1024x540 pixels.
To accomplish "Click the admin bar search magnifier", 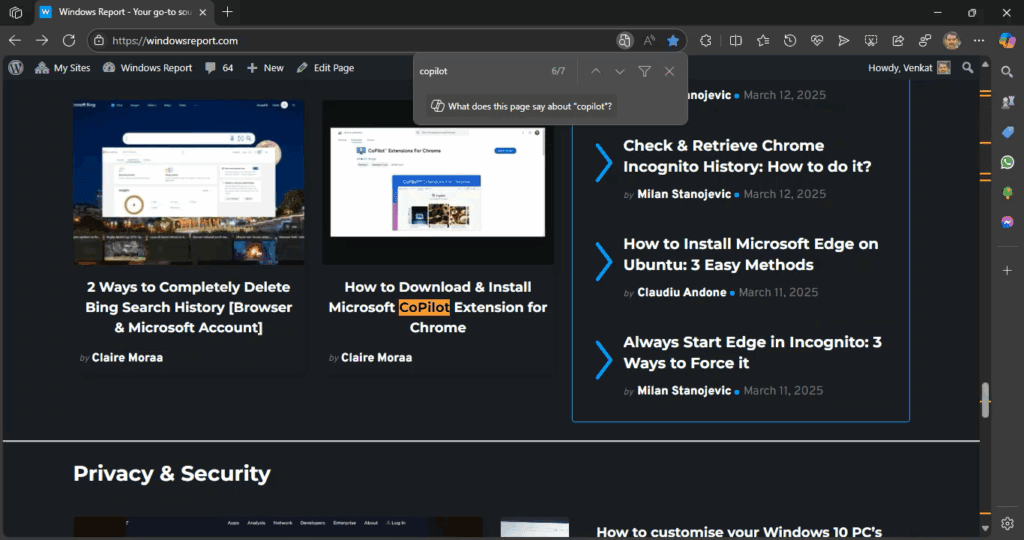I will (x=967, y=67).
